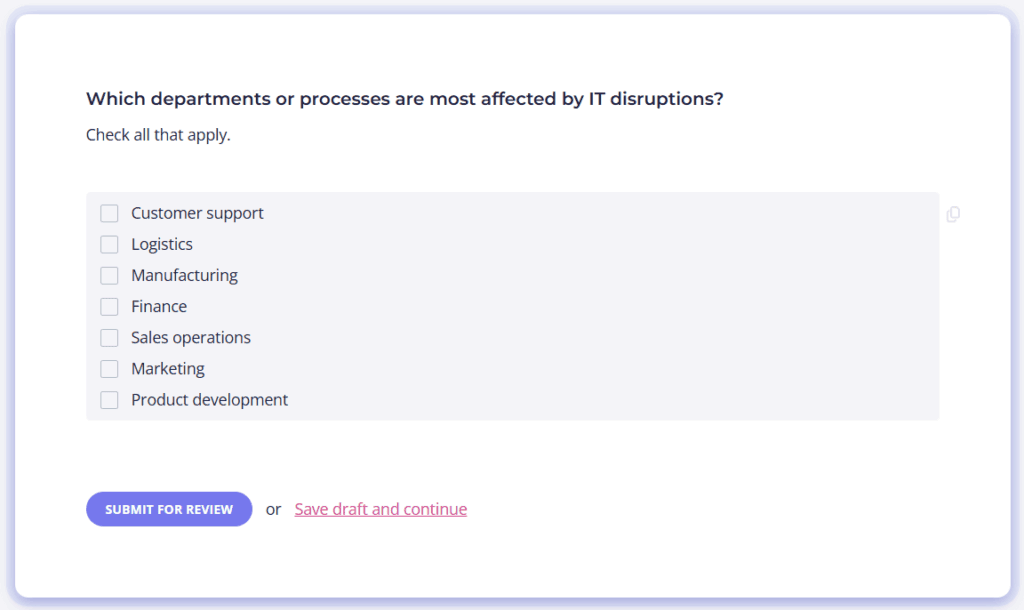Click the IT disruptions question heading
Screen dimensions: 1024x610
[x=405, y=99]
